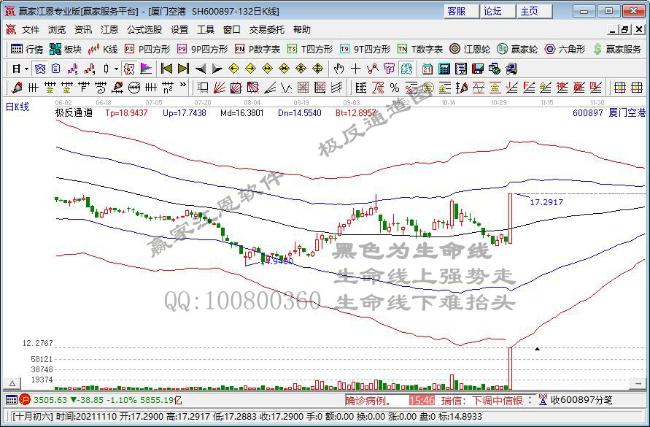Open the P四方形 tool
This screenshot has width=650, height=427.
(147, 49)
